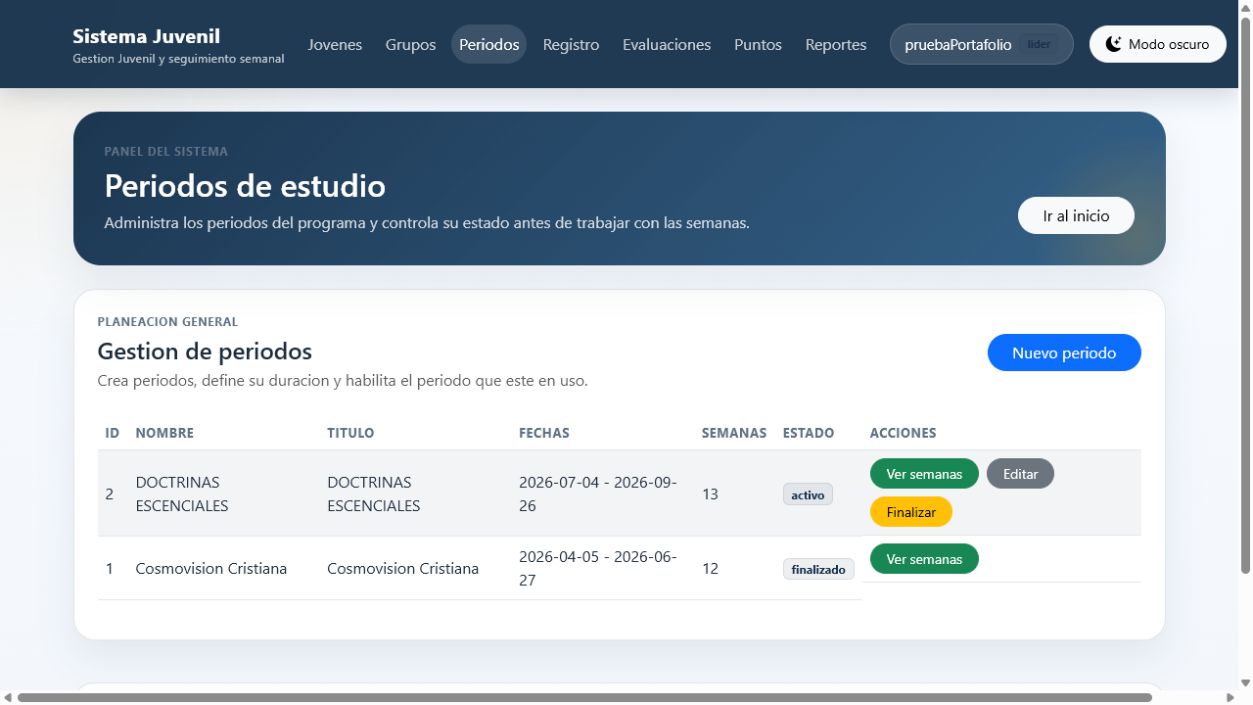This screenshot has width=1253, height=705.
Task: Open the Evaluaciones nav item
Action: (666, 44)
